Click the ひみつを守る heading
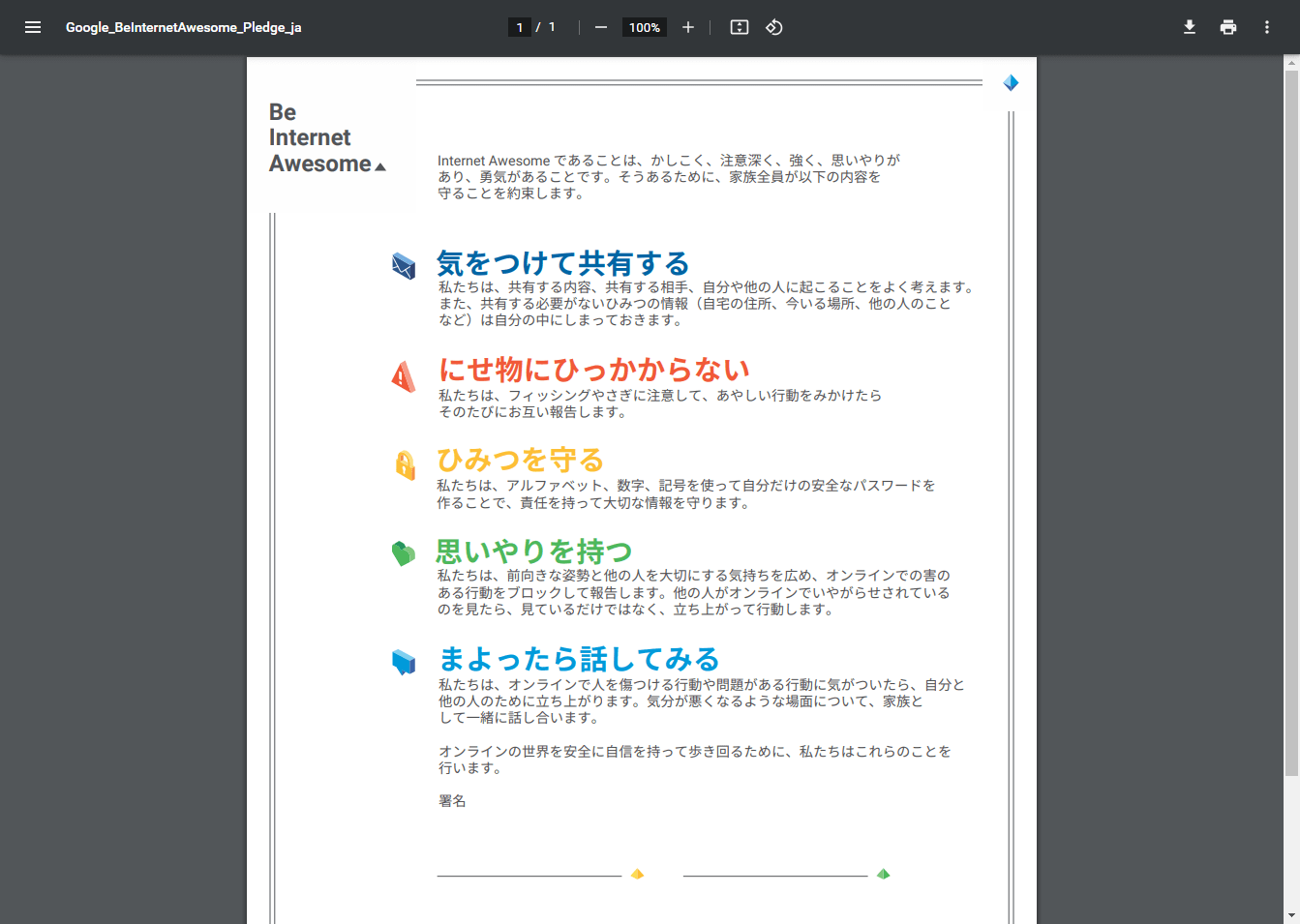Viewport: 1300px width, 924px height. (521, 460)
